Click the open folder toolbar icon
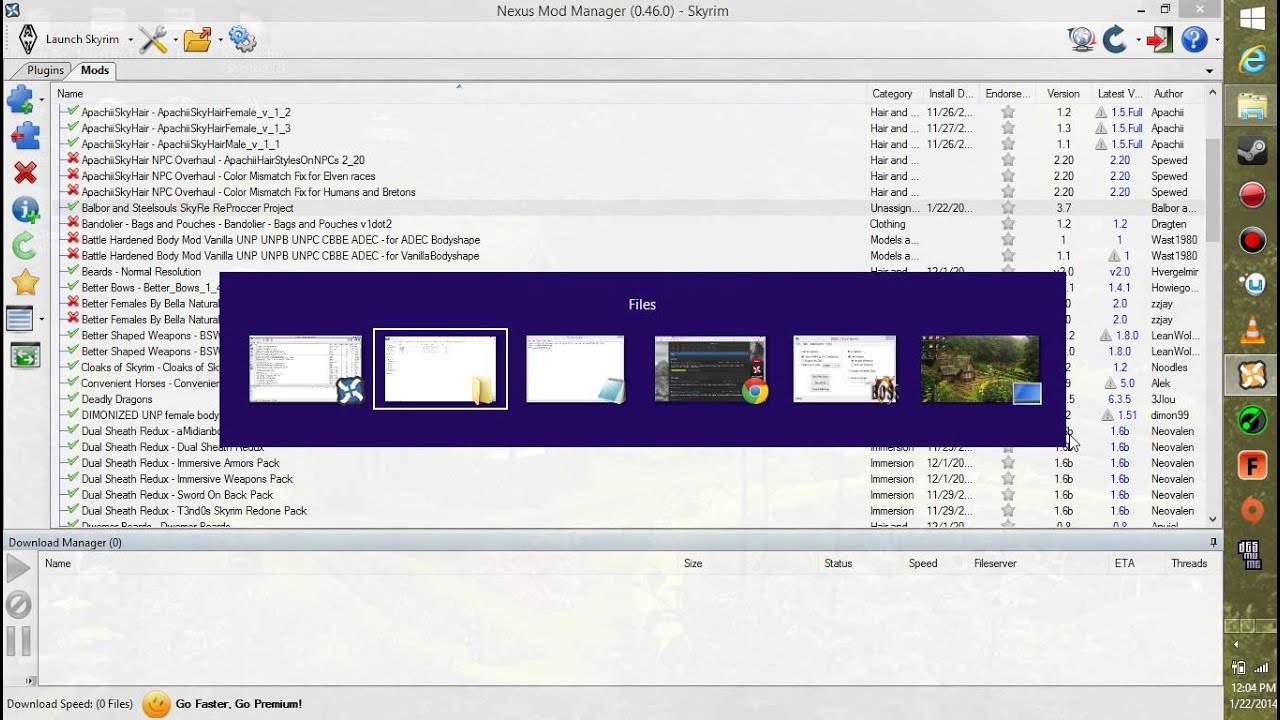This screenshot has height=720, width=1280. click(x=198, y=39)
